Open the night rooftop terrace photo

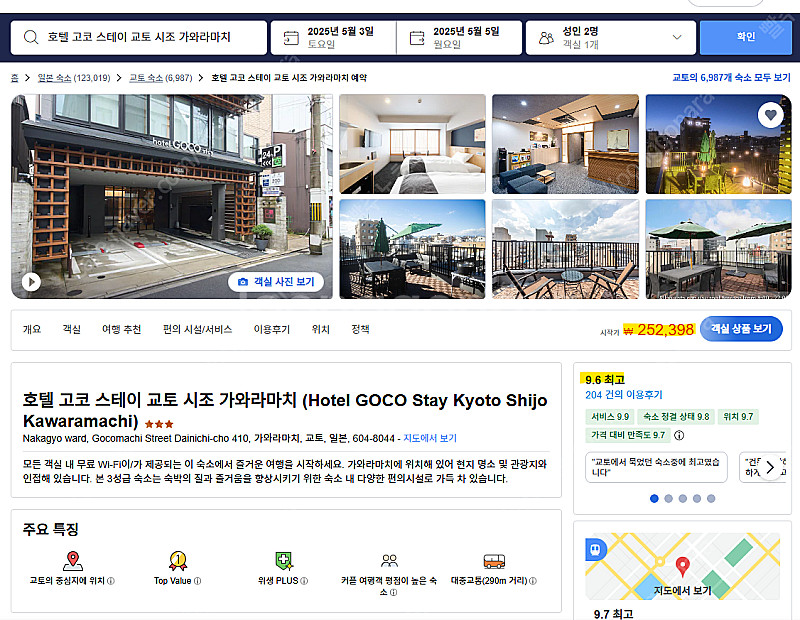[718, 144]
